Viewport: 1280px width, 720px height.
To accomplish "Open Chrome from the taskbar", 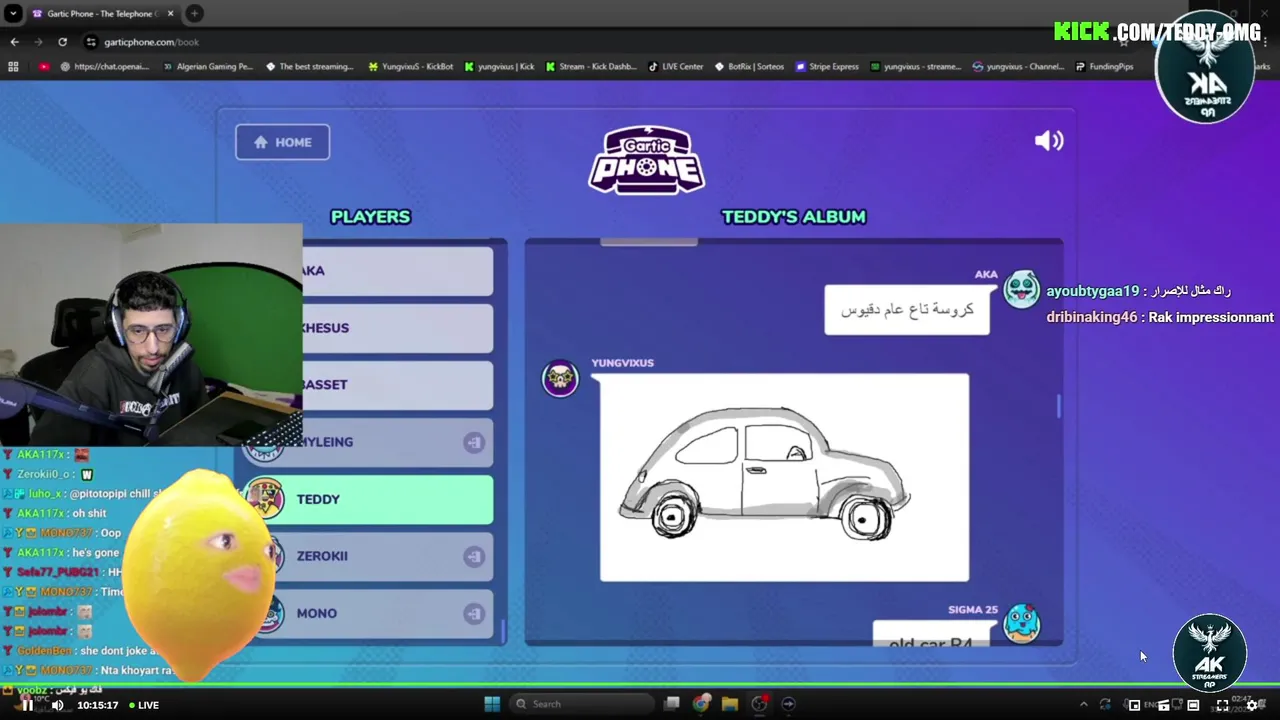I will (x=701, y=704).
